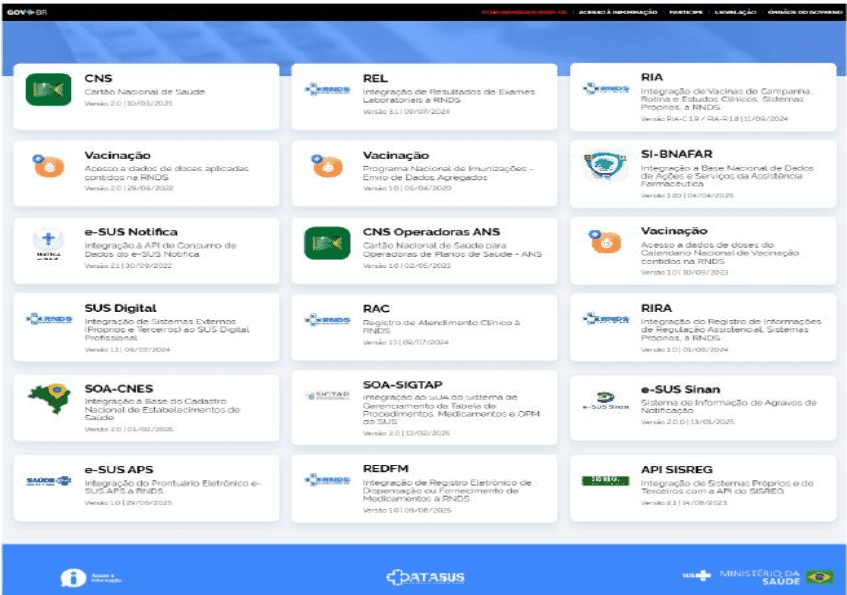Select the SOA-SIGTAP card title

tap(402, 385)
